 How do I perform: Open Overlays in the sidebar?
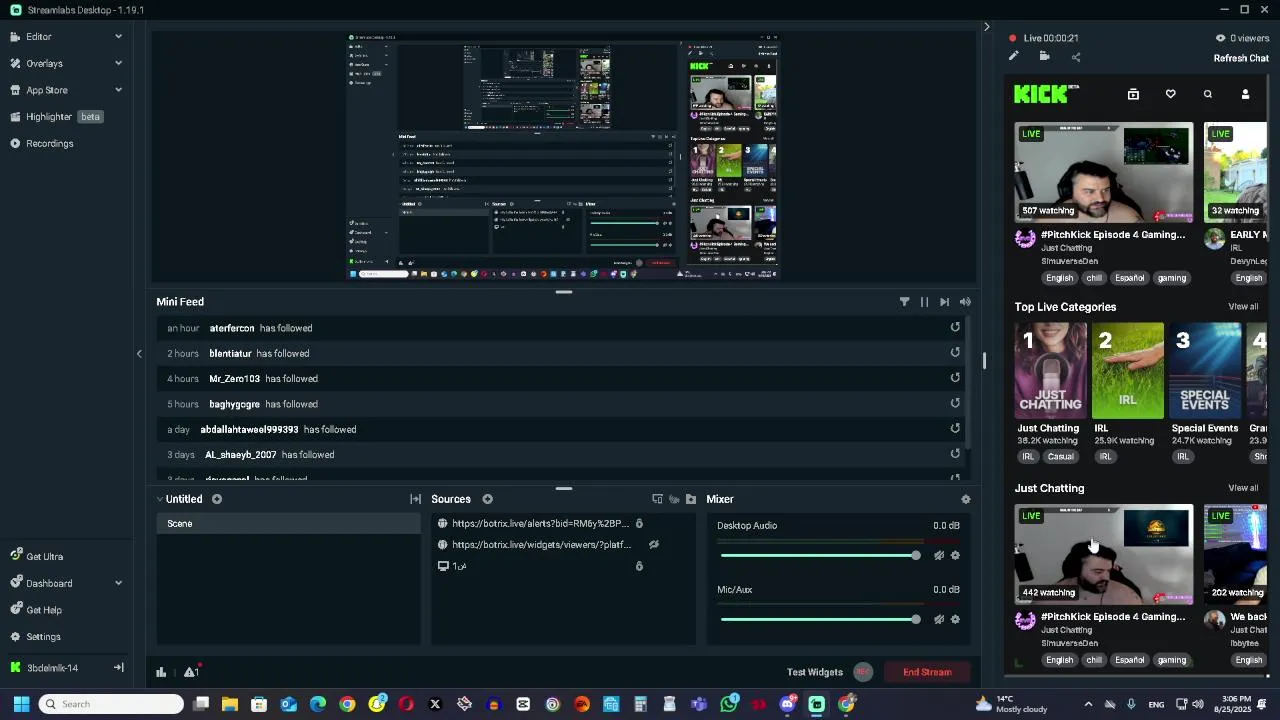point(44,63)
